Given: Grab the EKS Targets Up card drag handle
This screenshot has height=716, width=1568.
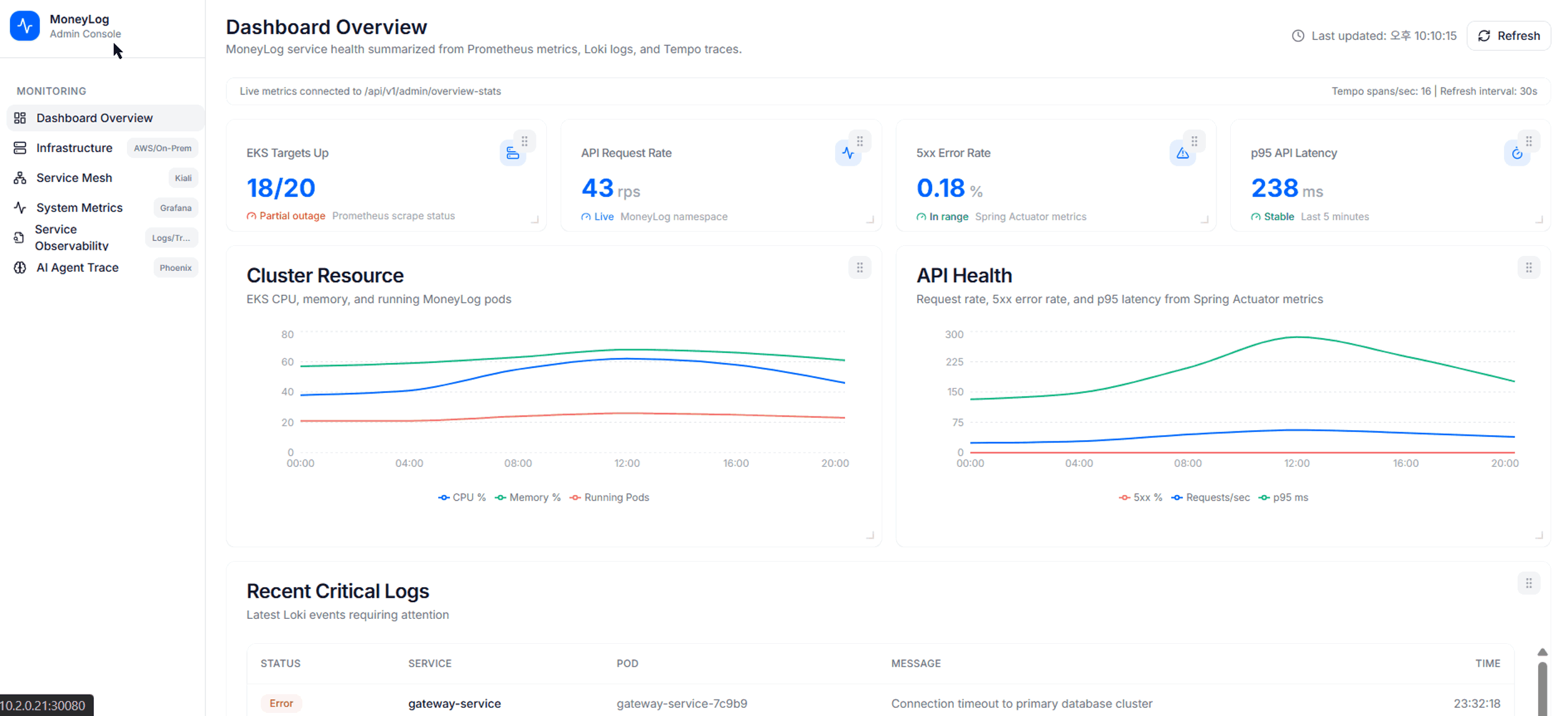Looking at the screenshot, I should (525, 141).
